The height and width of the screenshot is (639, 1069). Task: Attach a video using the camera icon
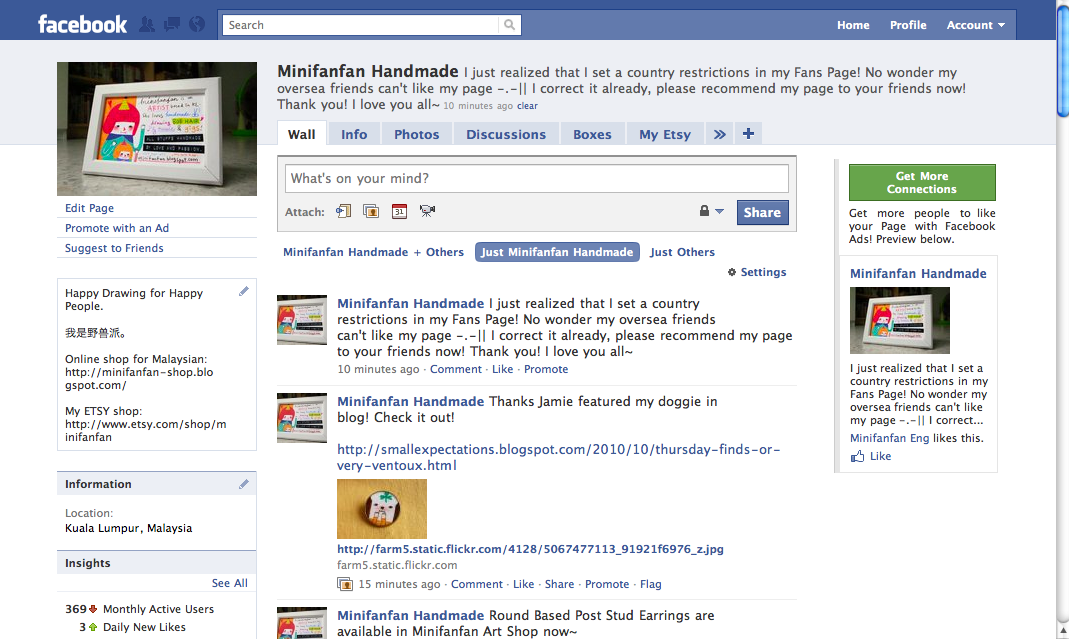click(426, 211)
